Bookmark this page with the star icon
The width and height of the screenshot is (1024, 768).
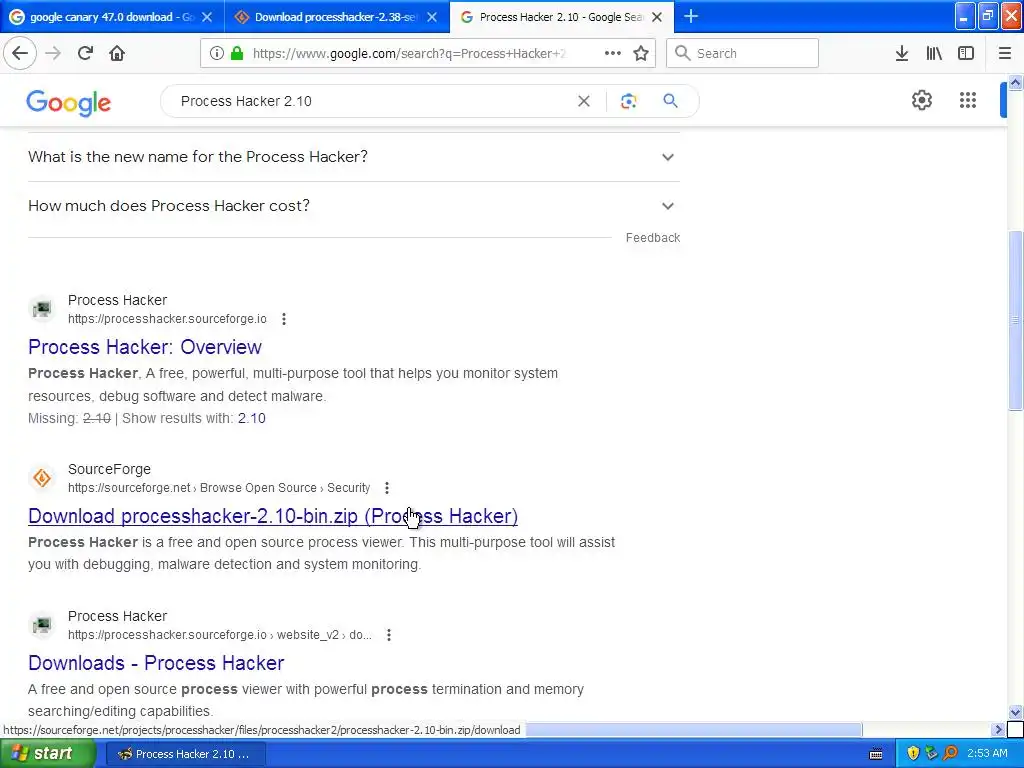point(641,54)
